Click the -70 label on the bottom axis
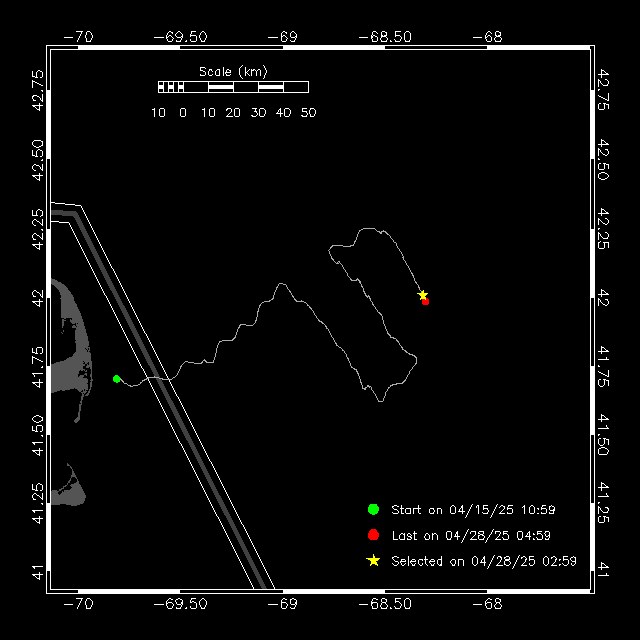The height and width of the screenshot is (640, 640). [78, 604]
